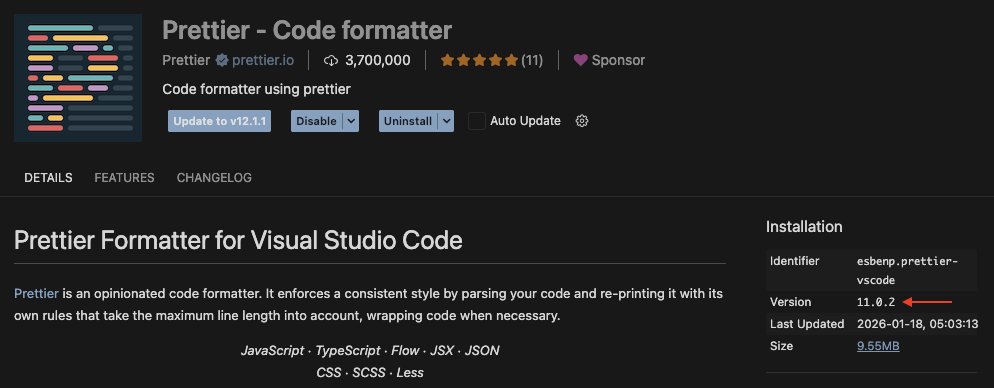Open the Sponsor link
The height and width of the screenshot is (388, 994).
click(618, 60)
